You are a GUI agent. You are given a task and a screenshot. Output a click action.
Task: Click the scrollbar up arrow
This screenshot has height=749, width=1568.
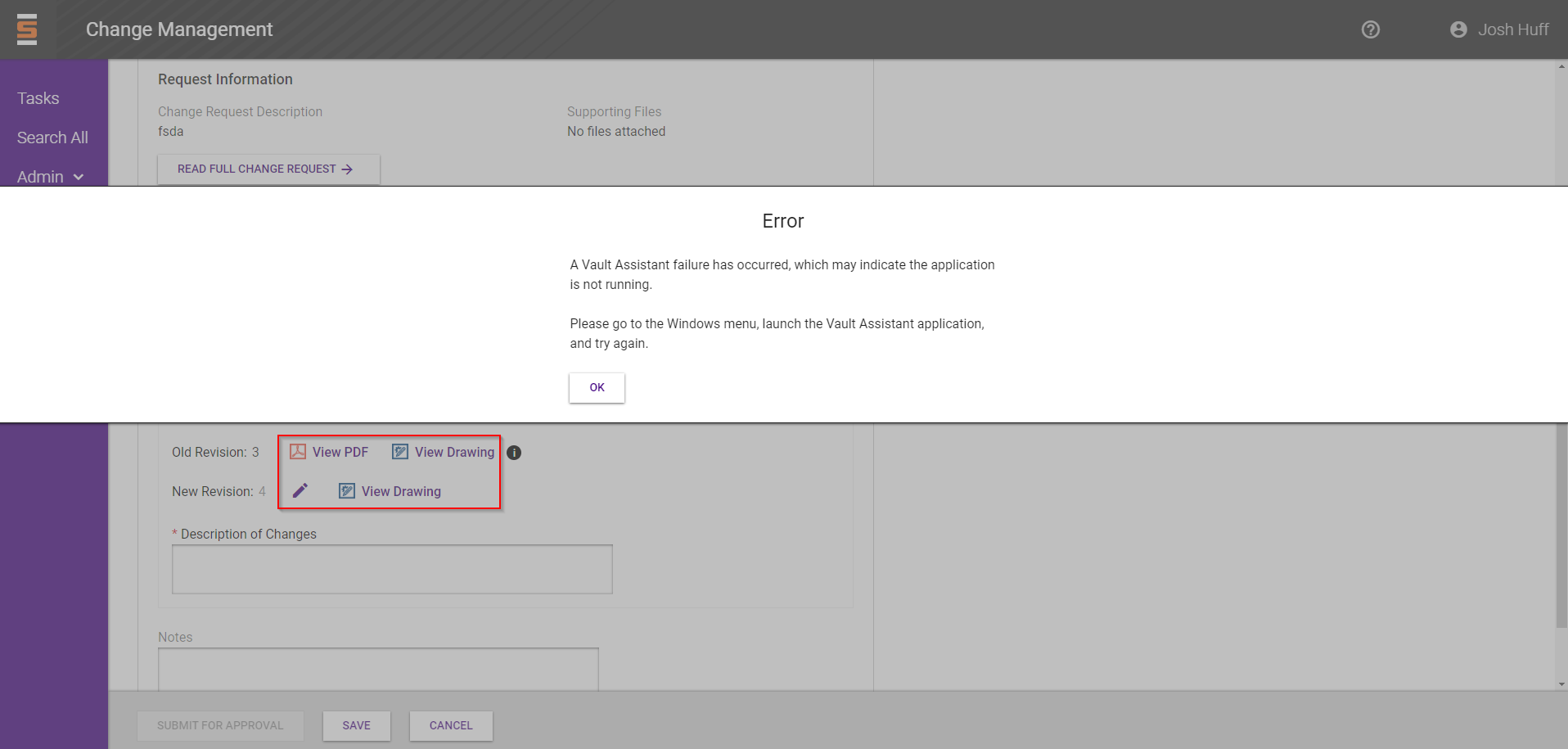1561,65
